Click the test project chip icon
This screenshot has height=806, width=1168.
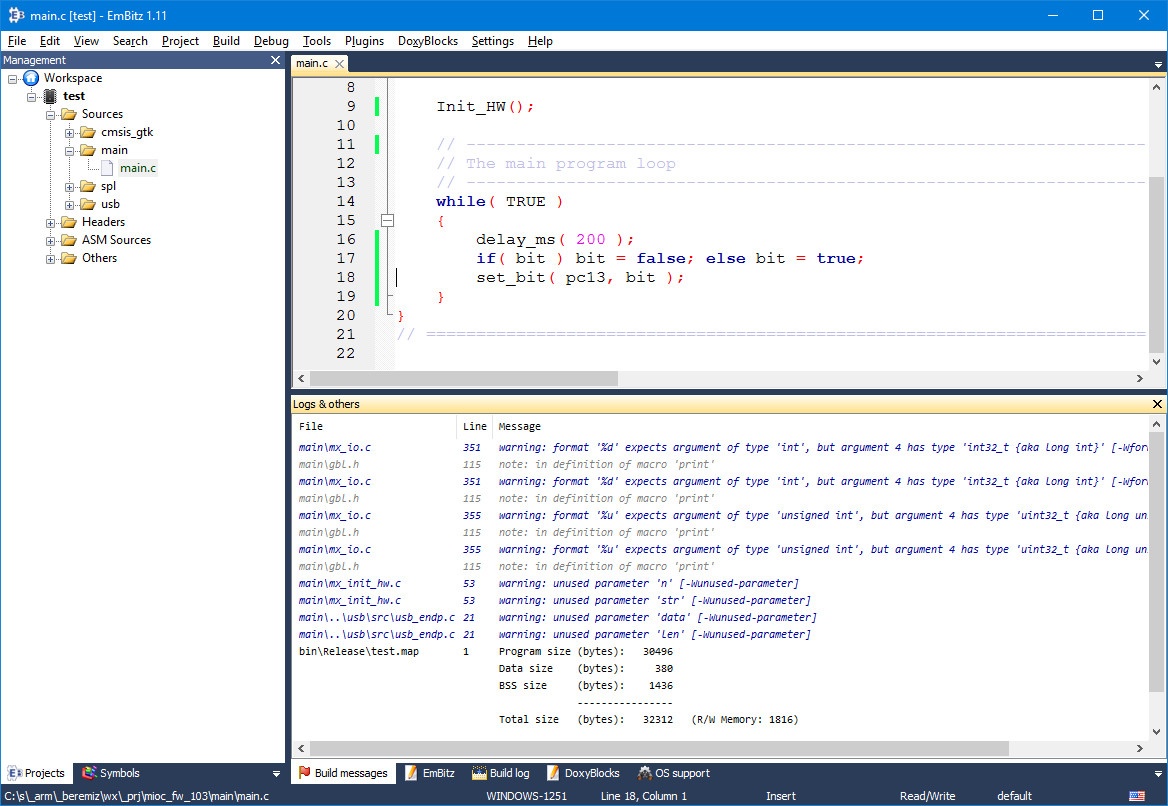coord(50,96)
